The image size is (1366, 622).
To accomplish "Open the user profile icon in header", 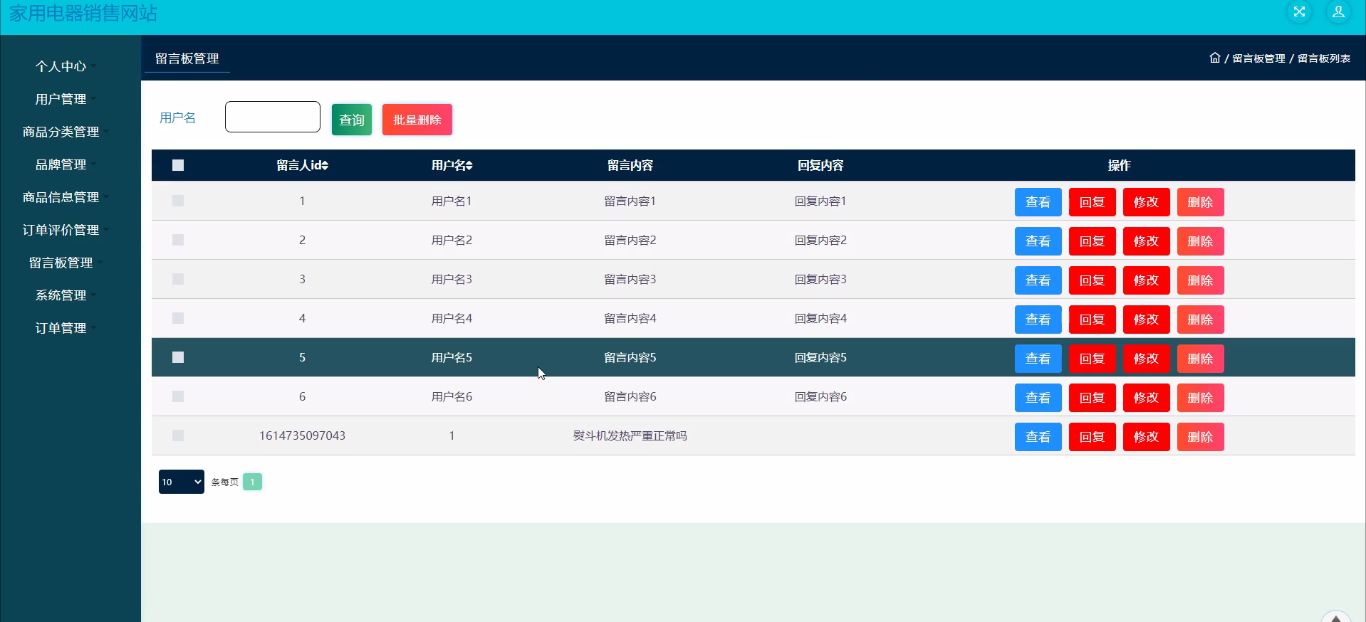I will (1338, 12).
